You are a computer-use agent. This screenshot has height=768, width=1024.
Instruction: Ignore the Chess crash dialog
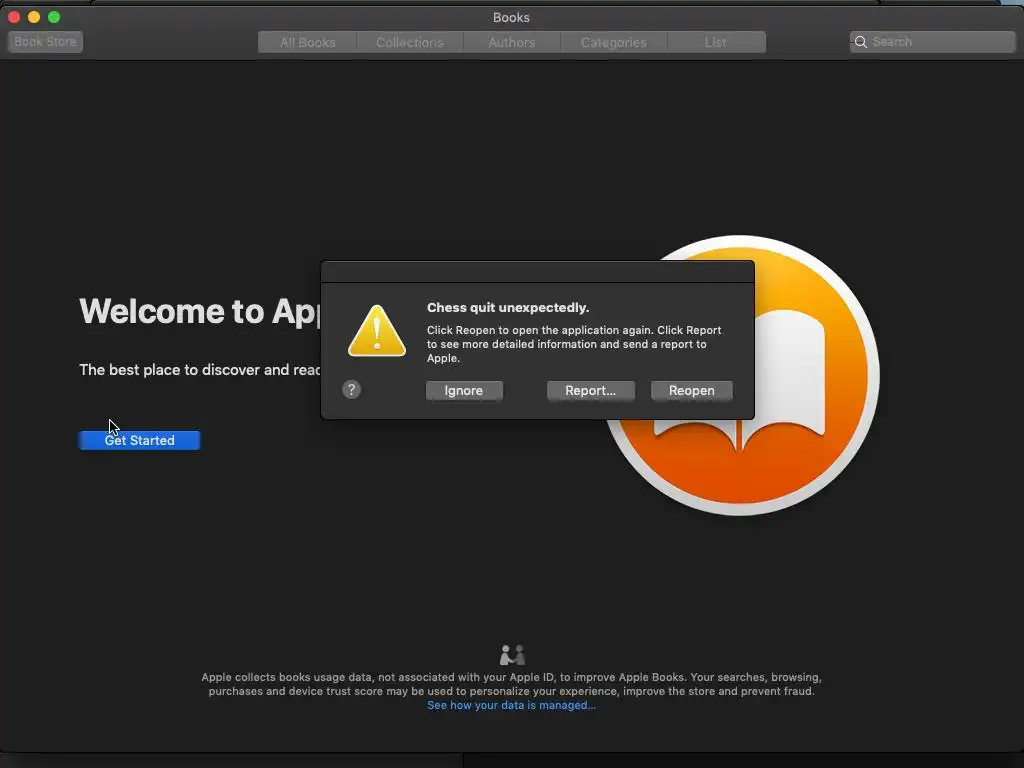pos(464,391)
